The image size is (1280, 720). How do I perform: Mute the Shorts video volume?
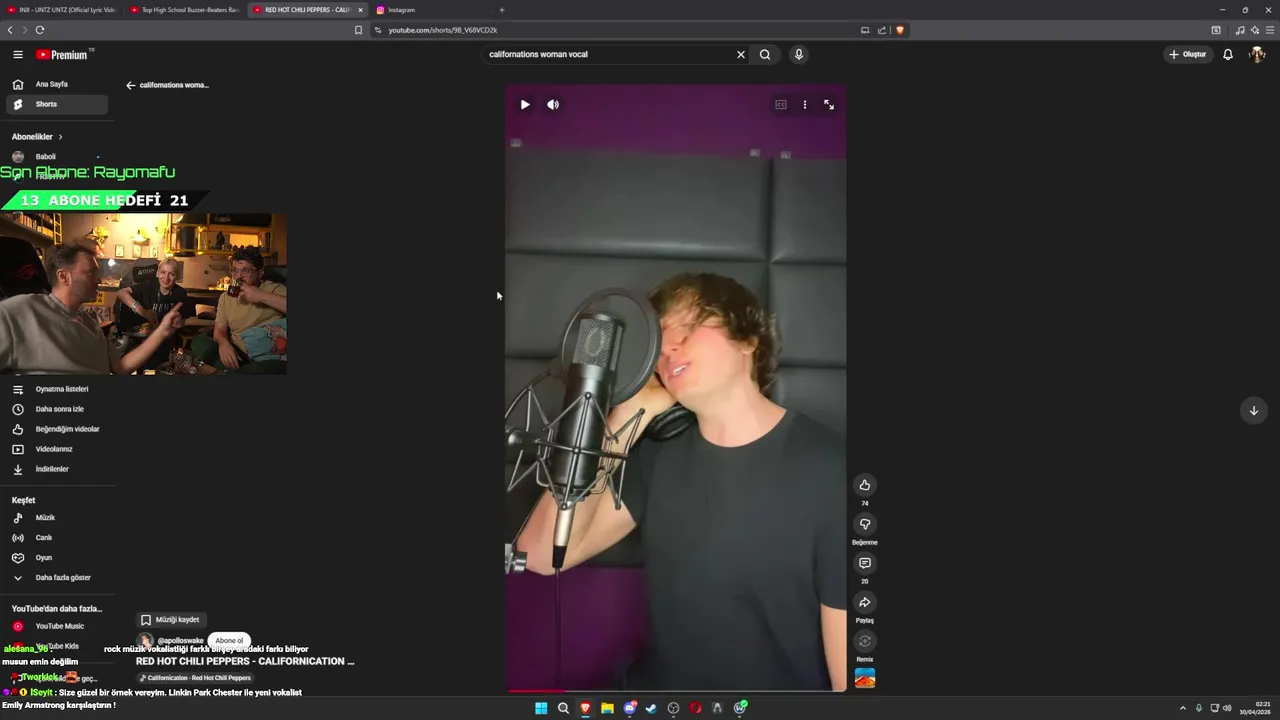pyautogui.click(x=553, y=104)
